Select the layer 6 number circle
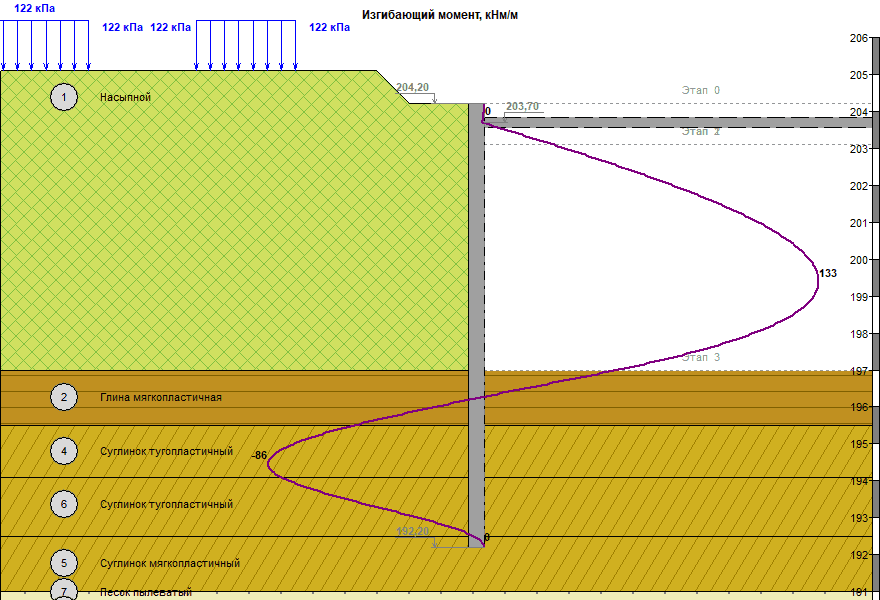This screenshot has width=880, height=600. point(64,504)
